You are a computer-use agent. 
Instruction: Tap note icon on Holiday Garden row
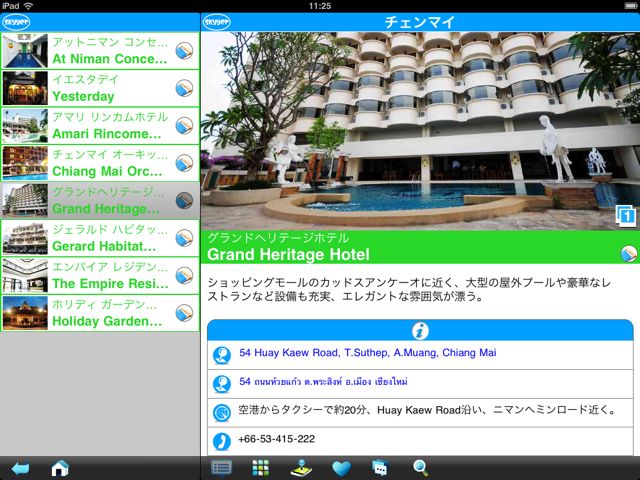(x=184, y=313)
